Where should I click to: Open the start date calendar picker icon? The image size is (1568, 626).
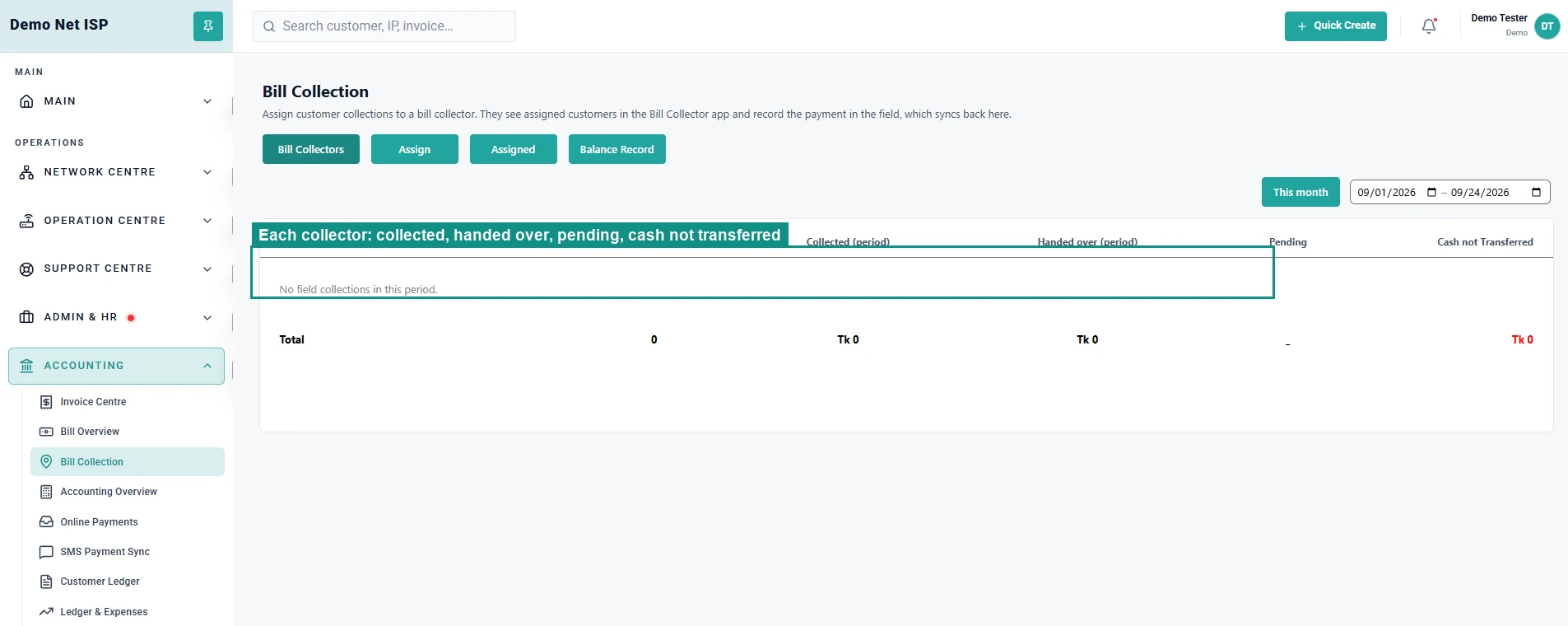[x=1431, y=192]
